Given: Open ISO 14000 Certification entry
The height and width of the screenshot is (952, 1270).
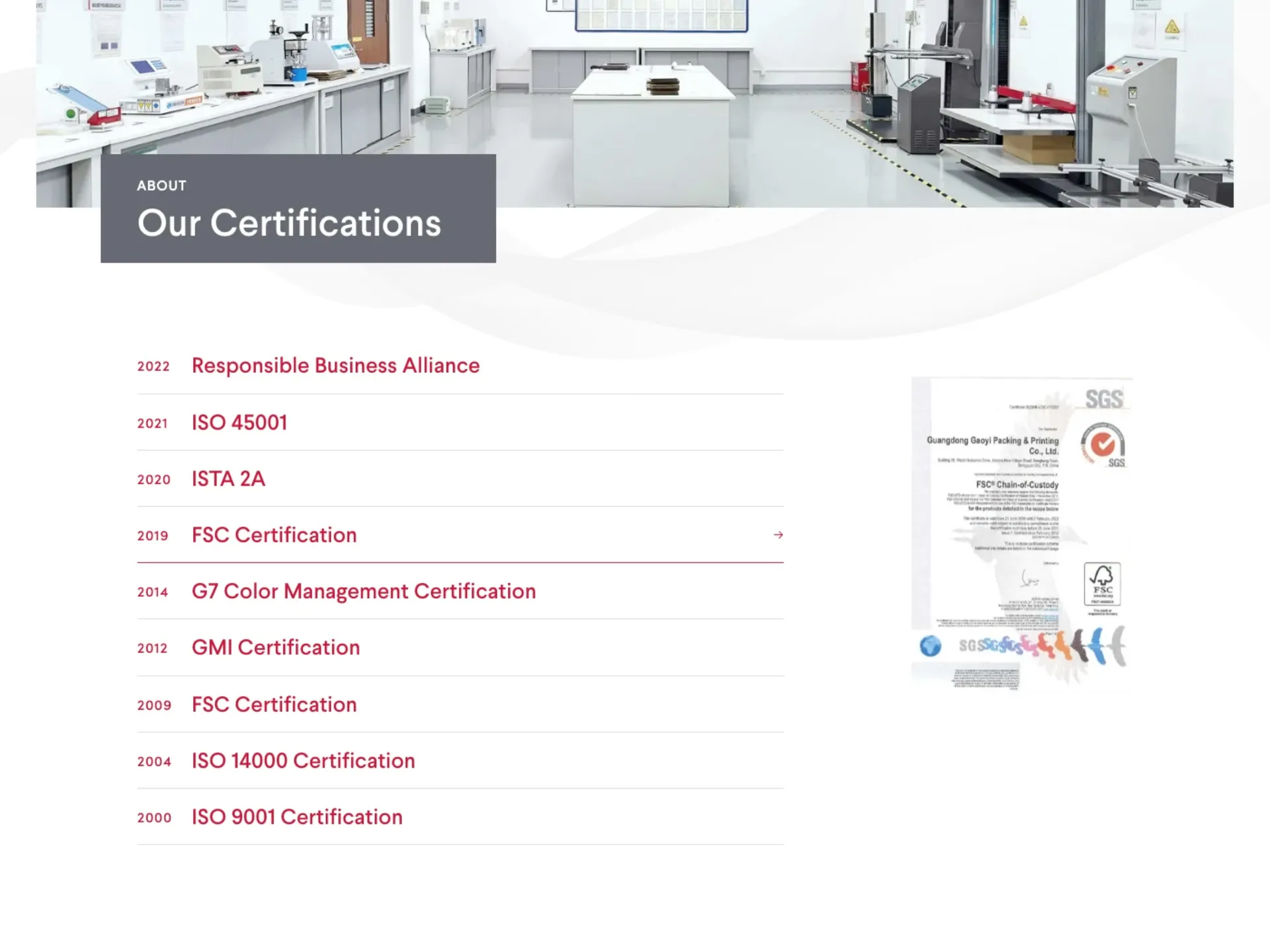Looking at the screenshot, I should (x=303, y=760).
